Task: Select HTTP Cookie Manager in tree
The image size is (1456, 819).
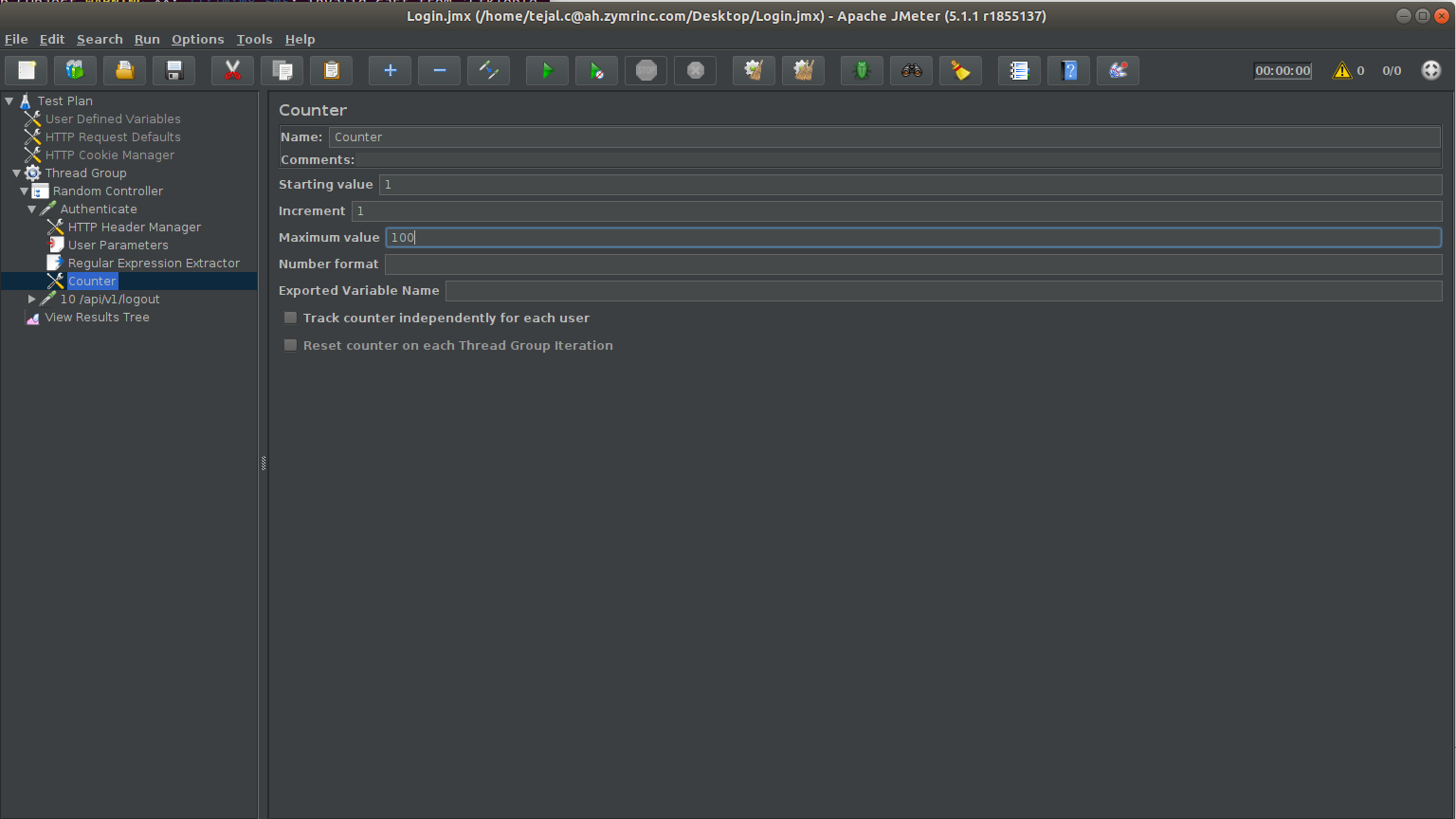Action: (110, 155)
